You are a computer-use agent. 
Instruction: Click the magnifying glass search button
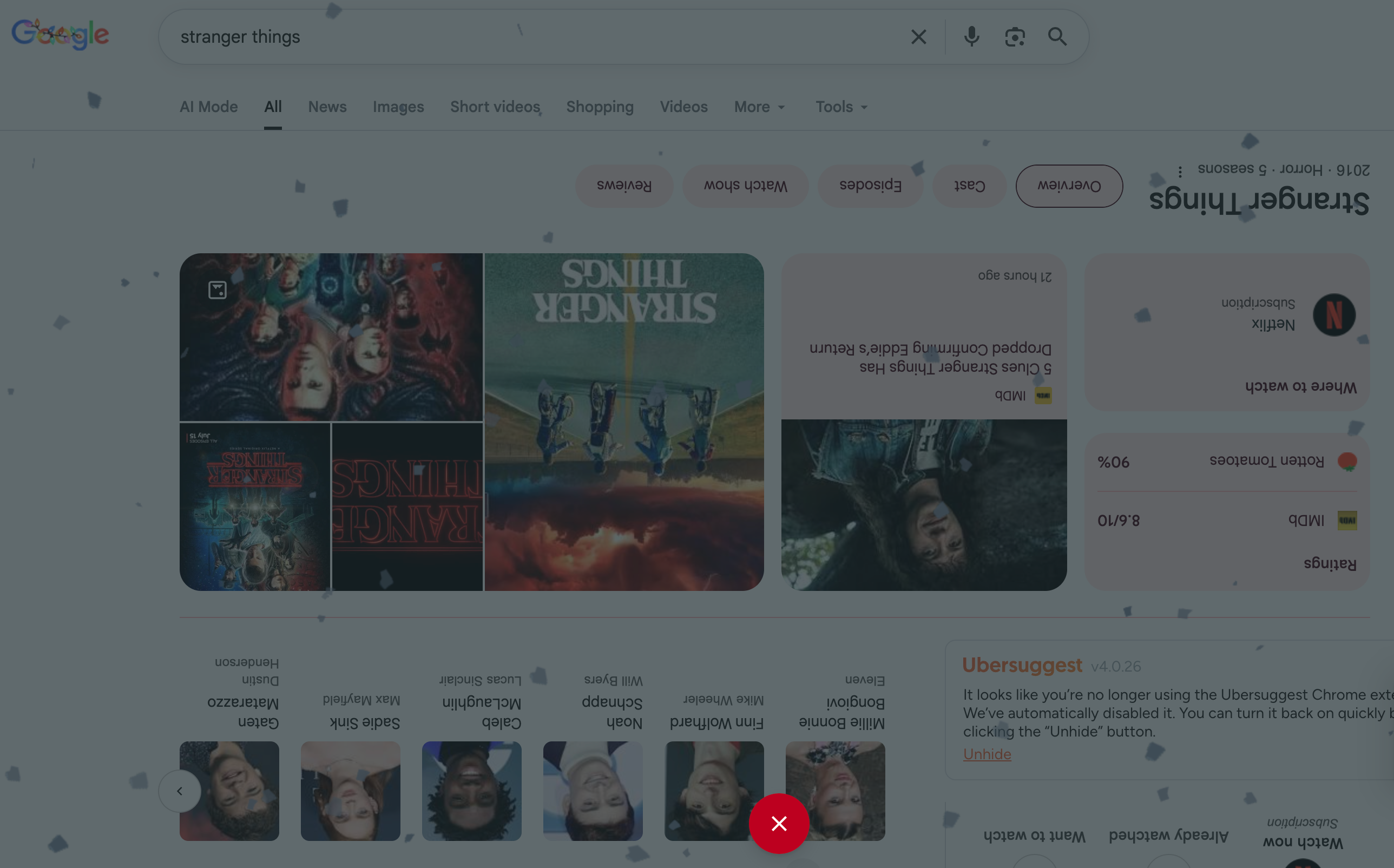coord(1058,37)
